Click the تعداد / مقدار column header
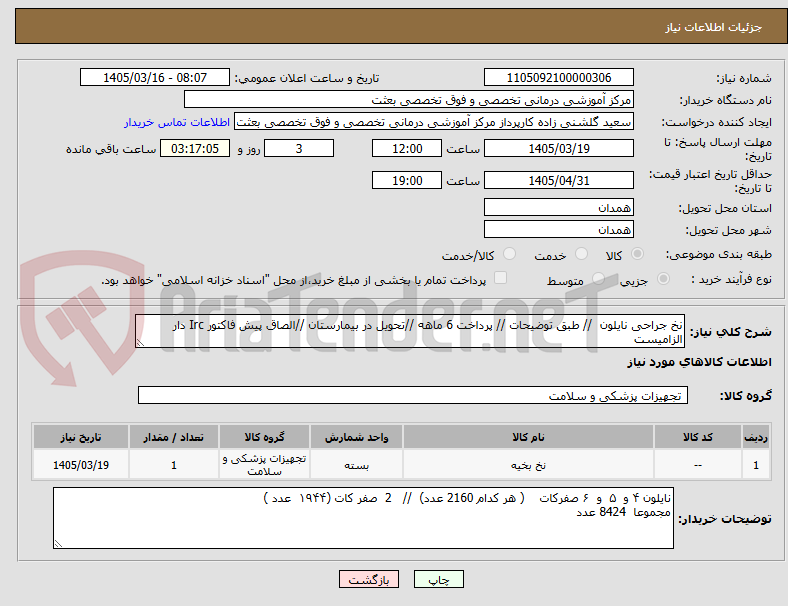Image resolution: width=788 pixels, height=606 pixels. coord(173,437)
